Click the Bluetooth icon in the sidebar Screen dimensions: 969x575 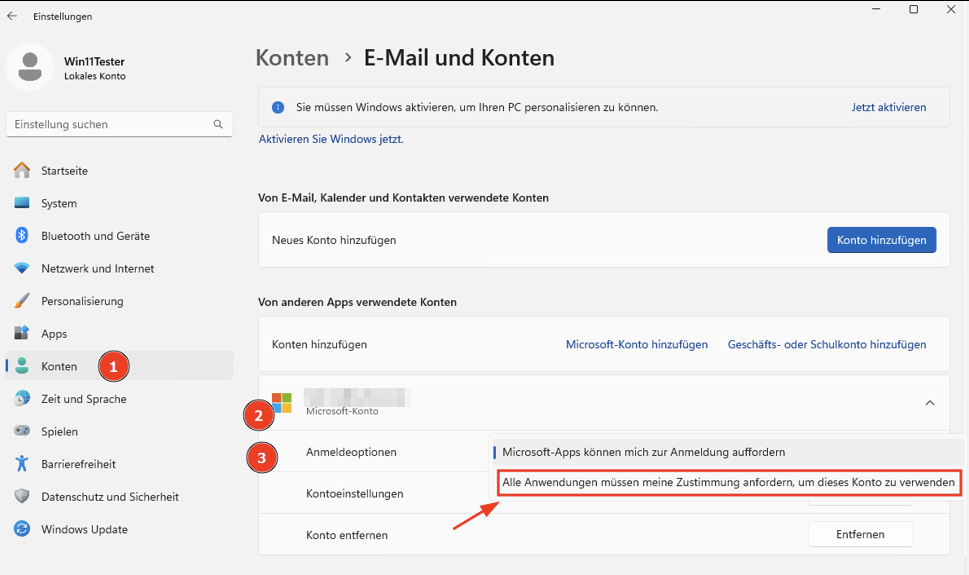point(22,236)
